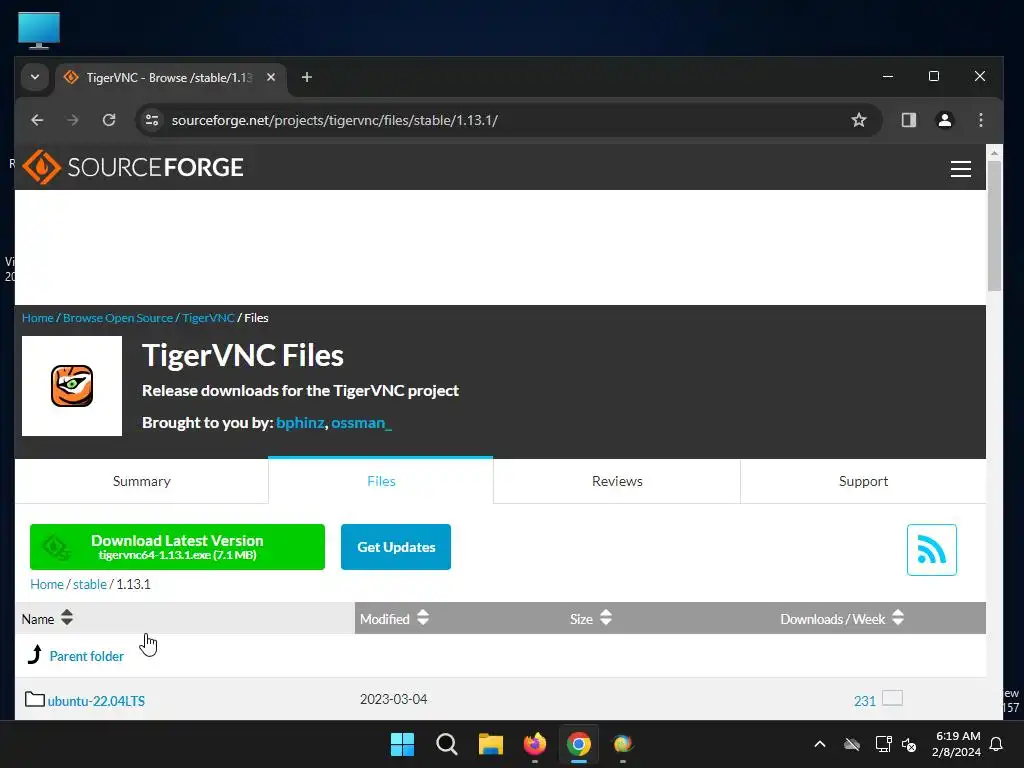
Task: Open contributor ossman_ profile link
Action: coord(361,423)
